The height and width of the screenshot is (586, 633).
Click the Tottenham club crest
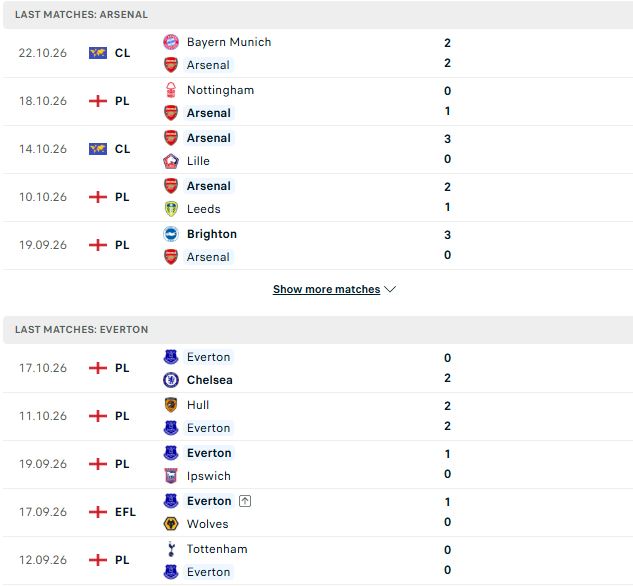pos(171,549)
